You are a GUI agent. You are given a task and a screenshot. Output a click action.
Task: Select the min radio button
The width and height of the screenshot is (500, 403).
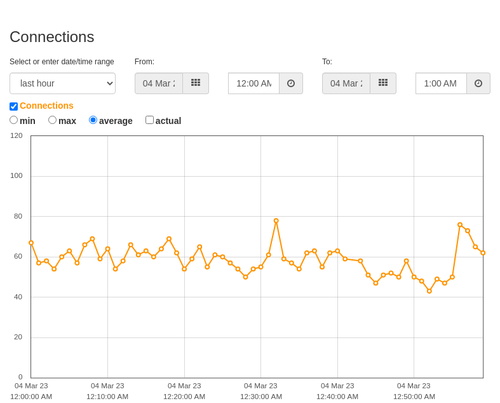pos(14,120)
